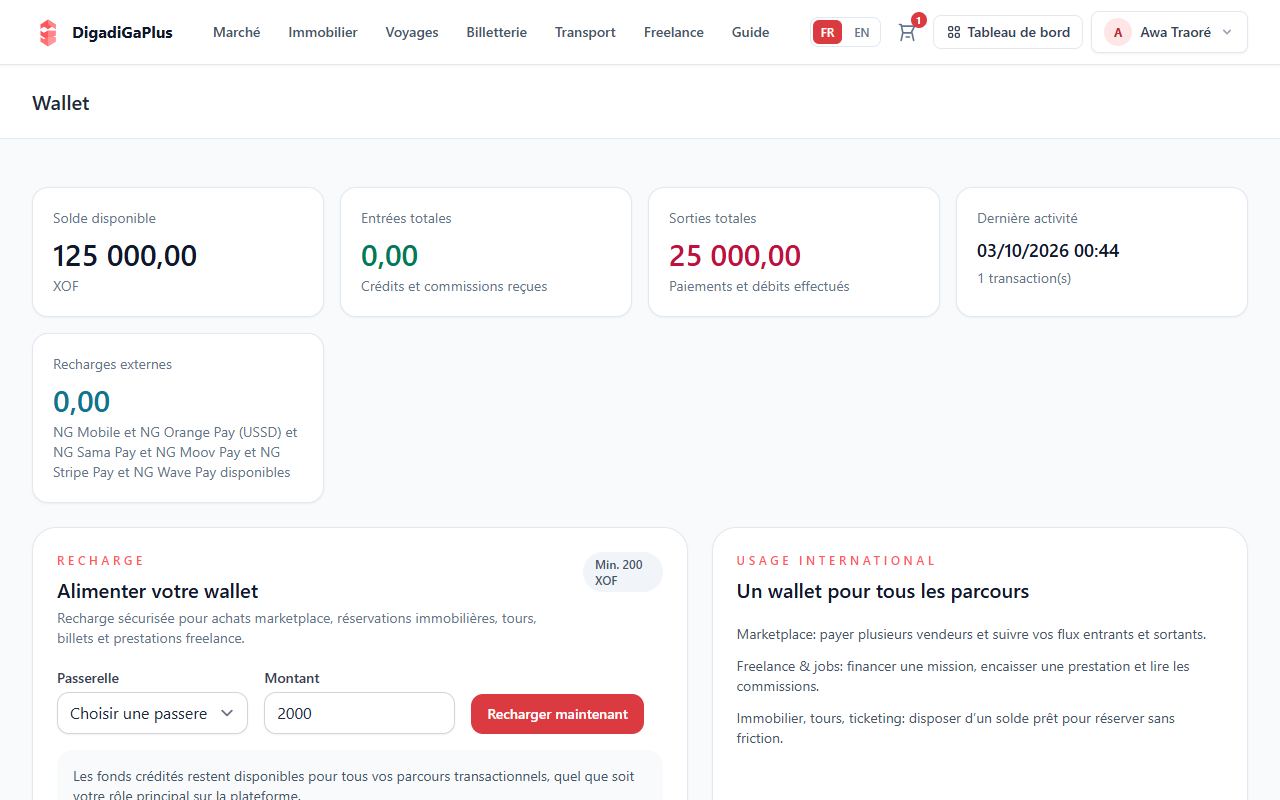Click the 1 transaction(s) text
Screen dimensions: 1280x800
pyautogui.click(x=1024, y=278)
